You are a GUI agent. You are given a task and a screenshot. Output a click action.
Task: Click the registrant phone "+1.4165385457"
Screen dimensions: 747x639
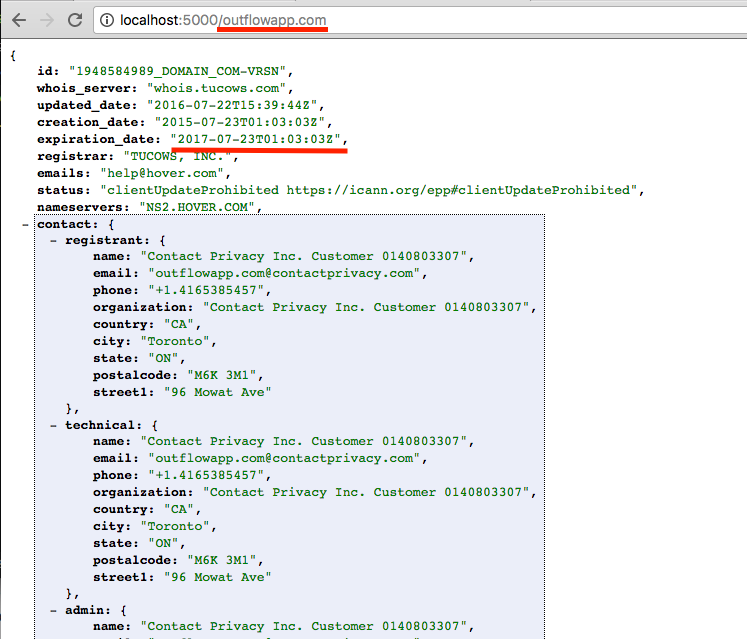(206, 290)
